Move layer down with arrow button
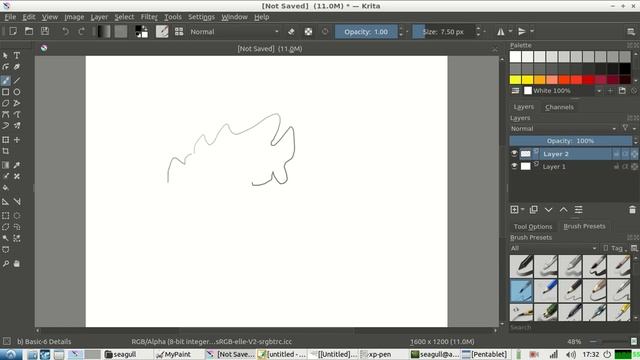 point(548,210)
